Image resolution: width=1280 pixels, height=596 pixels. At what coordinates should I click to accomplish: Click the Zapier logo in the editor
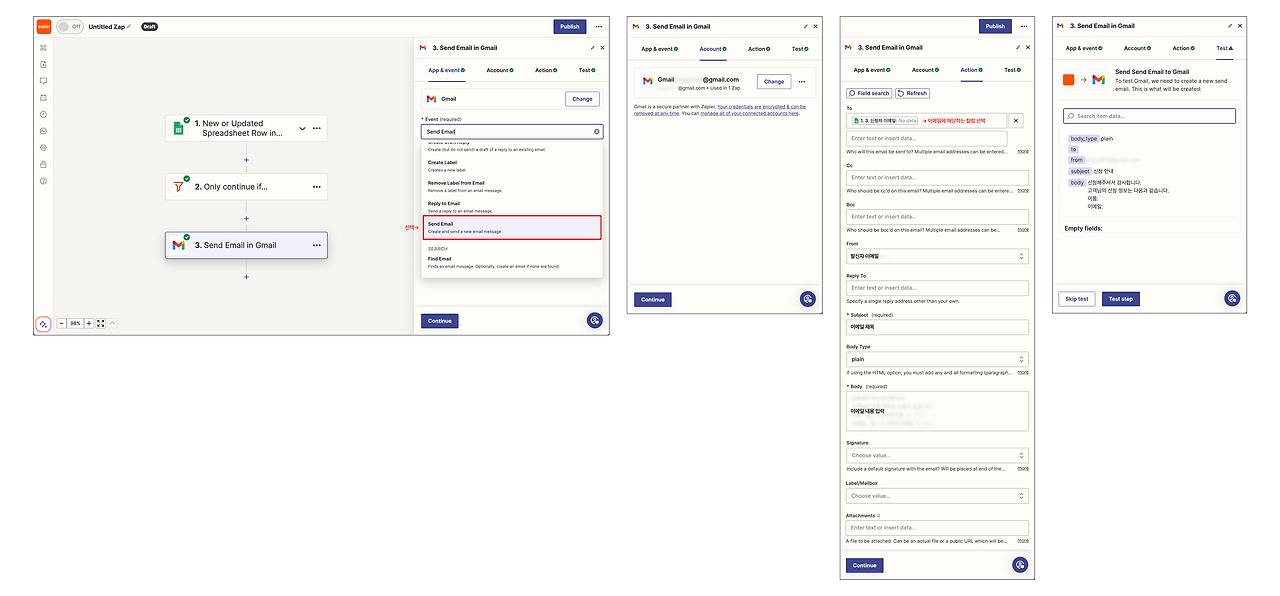pos(44,27)
